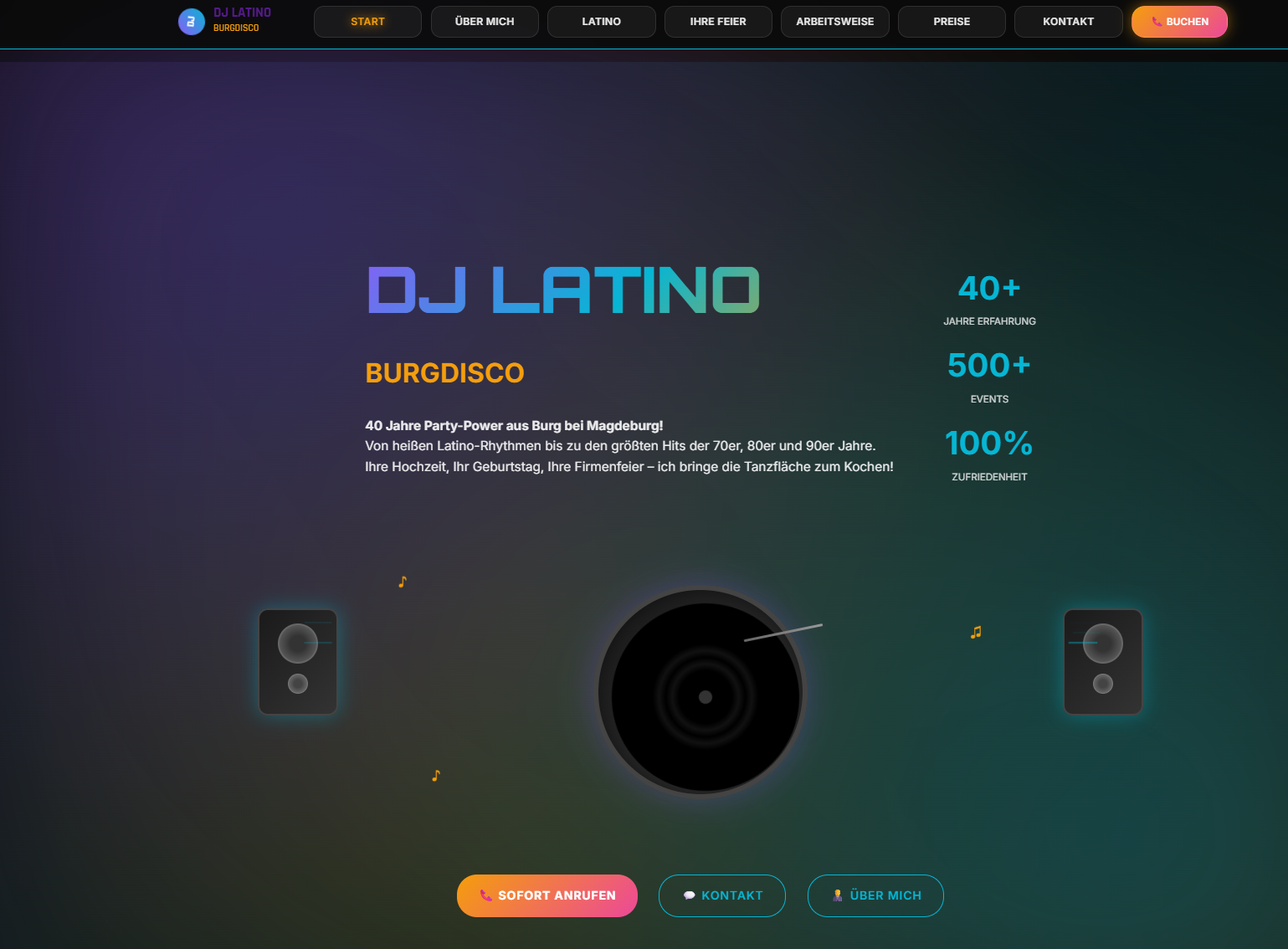Click the round DJ Latino logo icon

191,22
